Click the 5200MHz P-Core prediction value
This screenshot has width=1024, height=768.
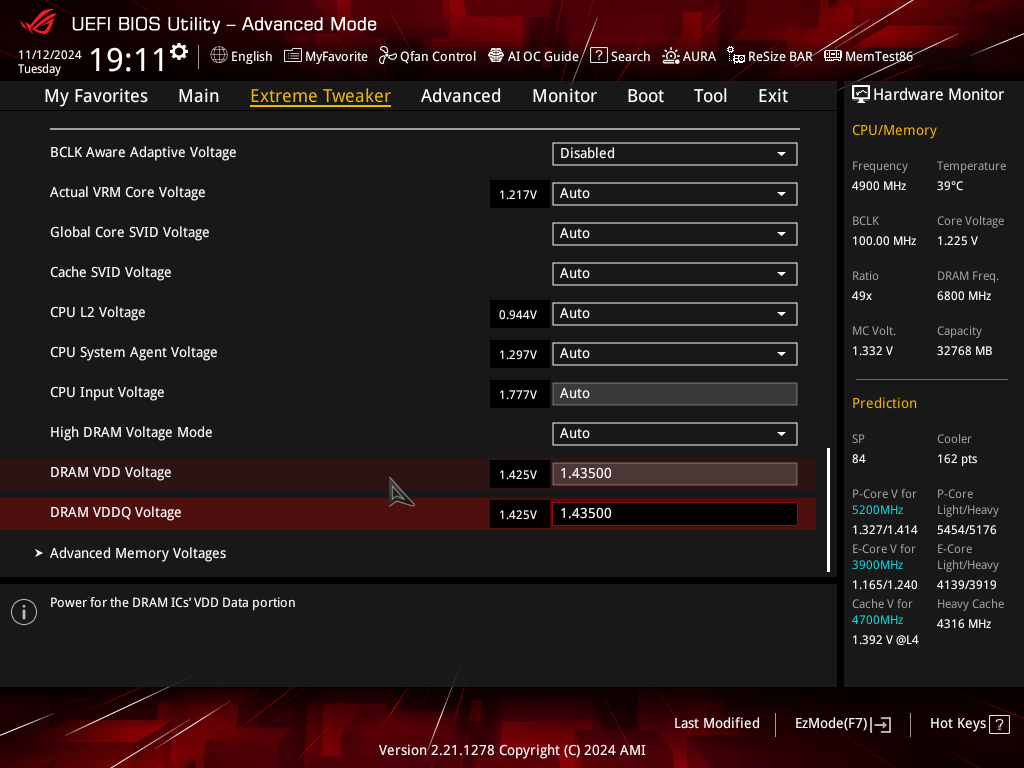[x=878, y=510]
